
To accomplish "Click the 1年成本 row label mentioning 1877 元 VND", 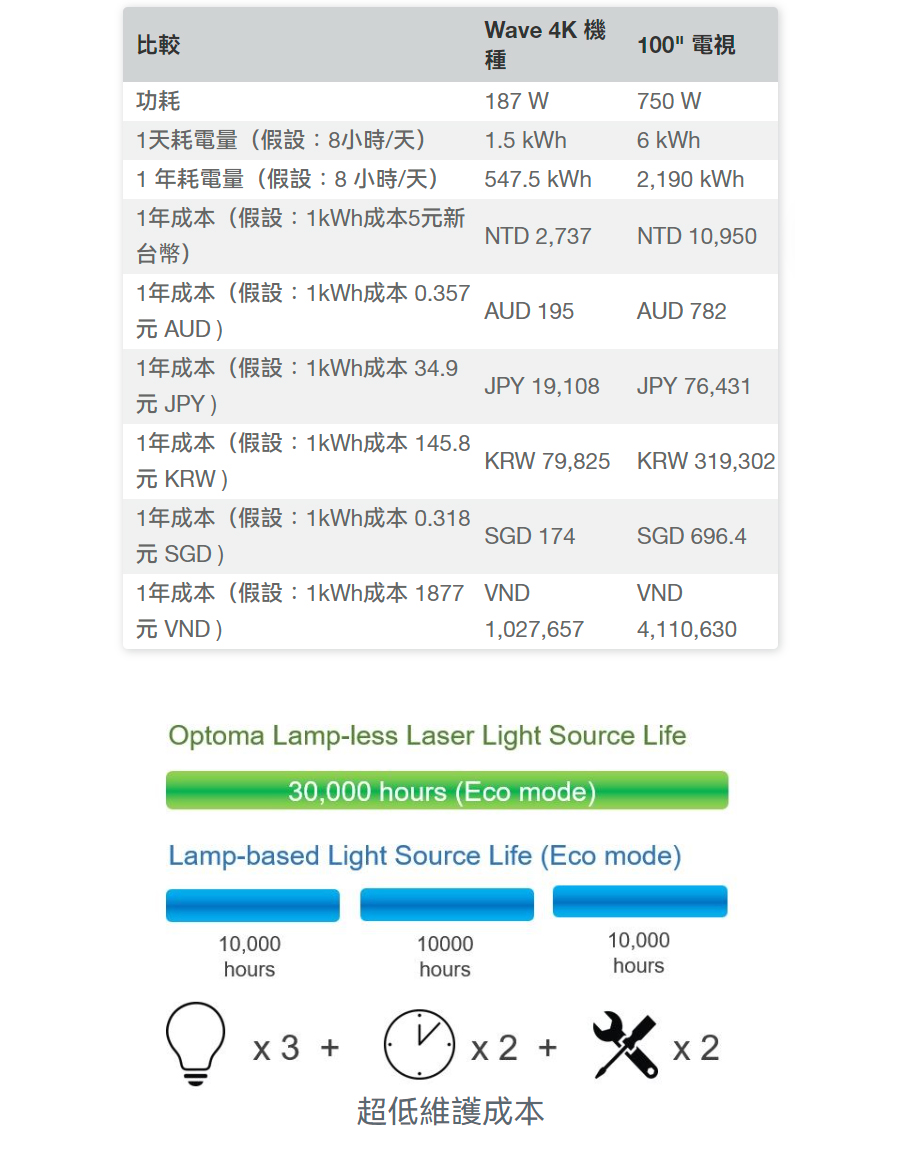I will (300, 610).
